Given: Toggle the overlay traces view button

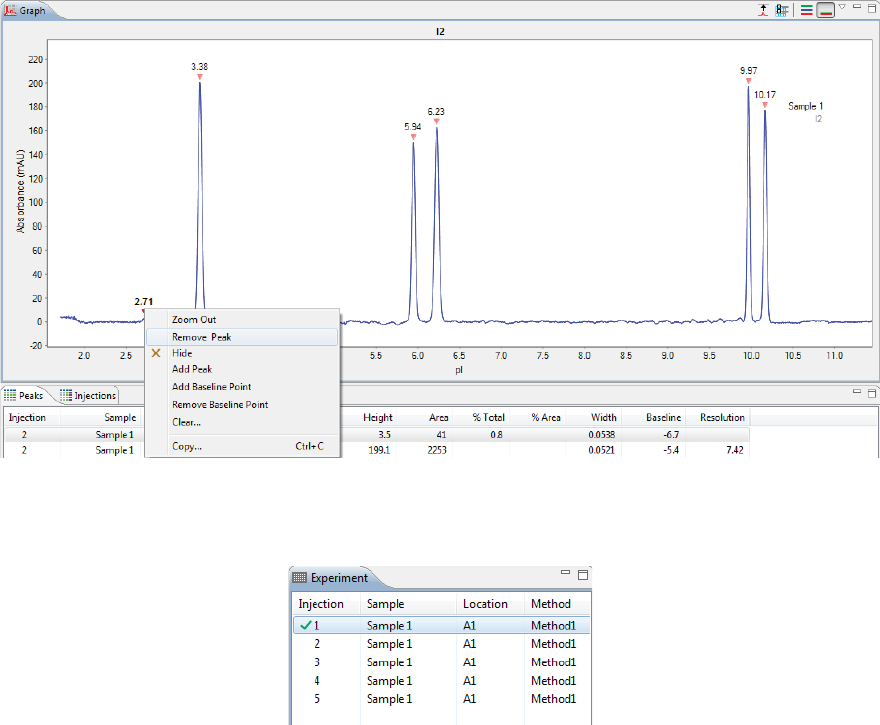Looking at the screenshot, I should tap(825, 10).
